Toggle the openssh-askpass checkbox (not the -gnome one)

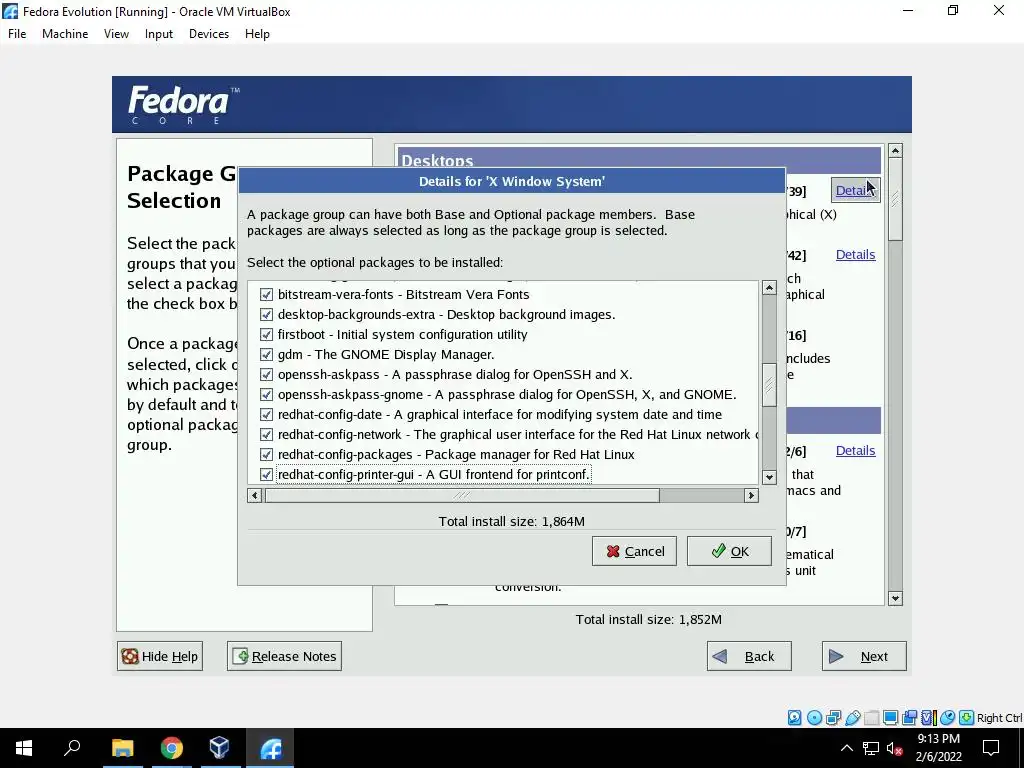[266, 375]
